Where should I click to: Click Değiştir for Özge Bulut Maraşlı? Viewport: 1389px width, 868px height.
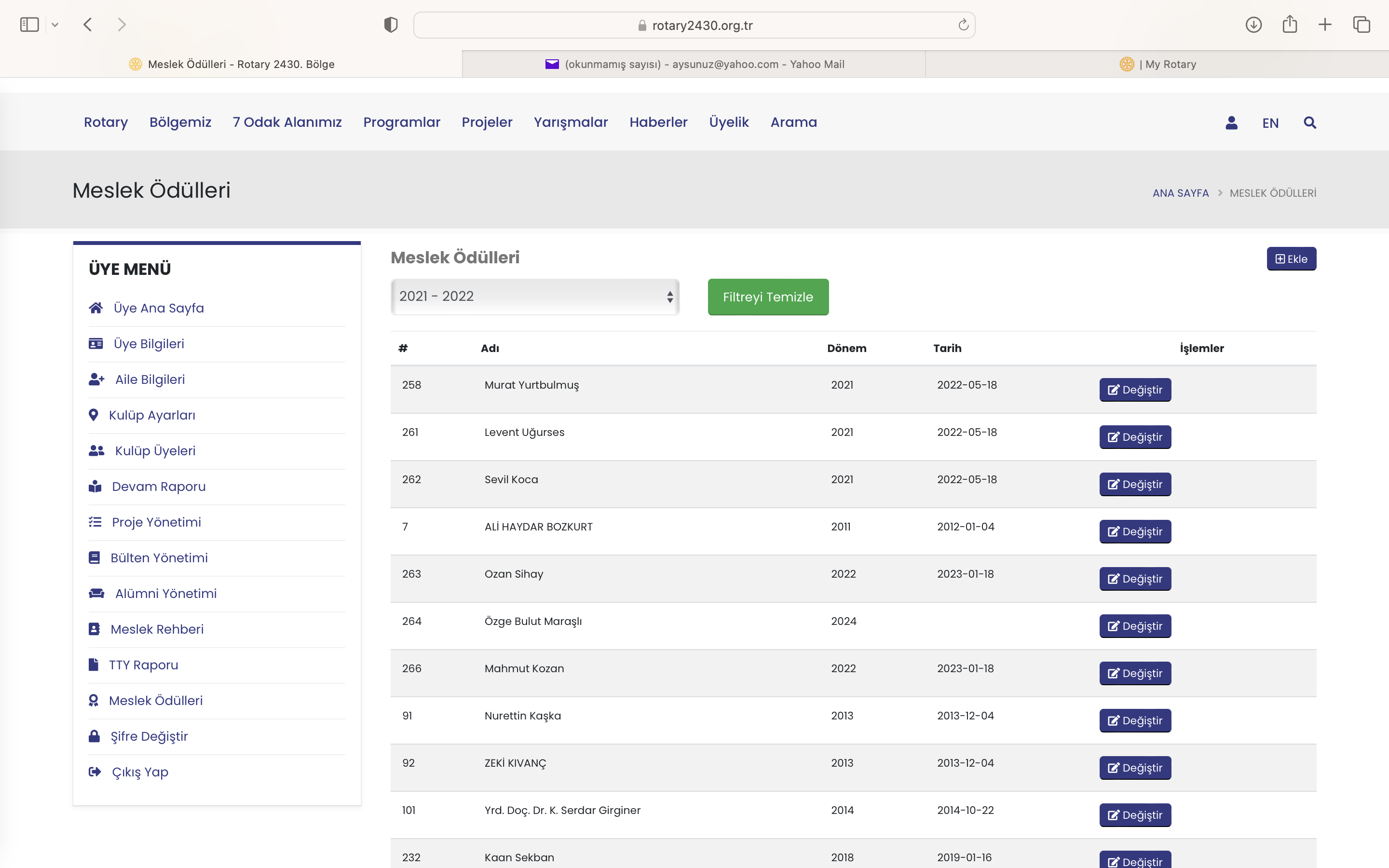coord(1135,626)
